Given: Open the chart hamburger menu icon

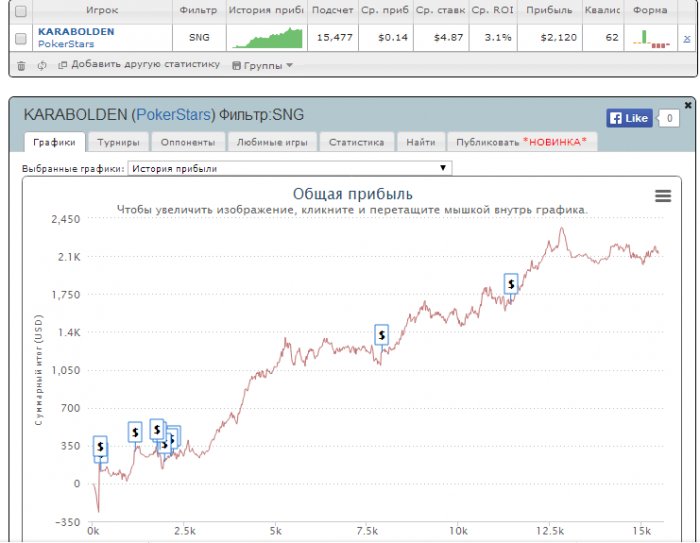Looking at the screenshot, I should tap(662, 196).
